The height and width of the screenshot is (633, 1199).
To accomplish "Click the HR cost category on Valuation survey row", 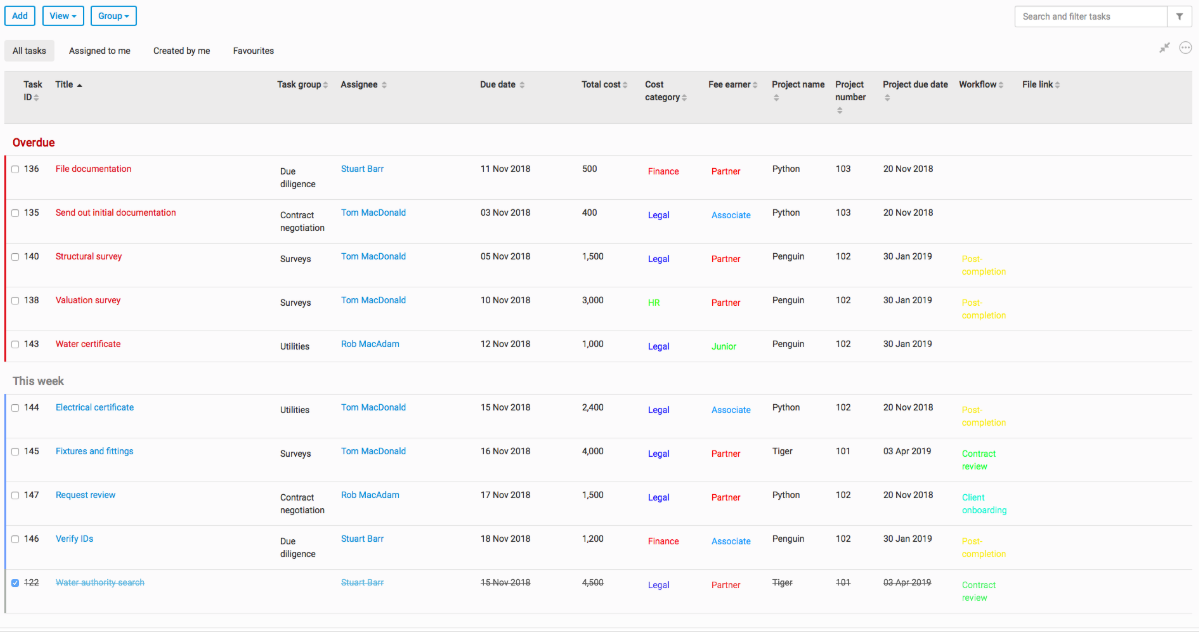I will pyautogui.click(x=654, y=303).
